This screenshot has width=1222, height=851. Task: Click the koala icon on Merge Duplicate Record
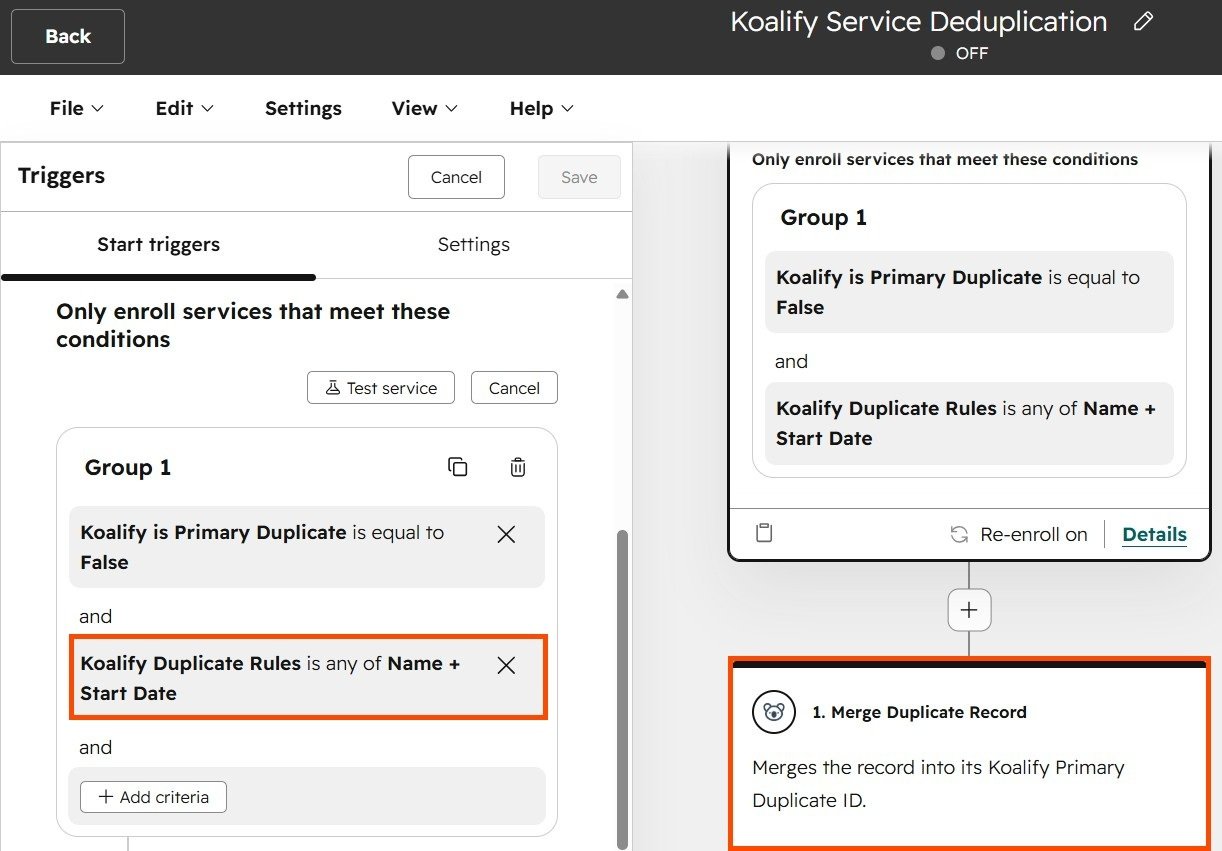coord(773,712)
